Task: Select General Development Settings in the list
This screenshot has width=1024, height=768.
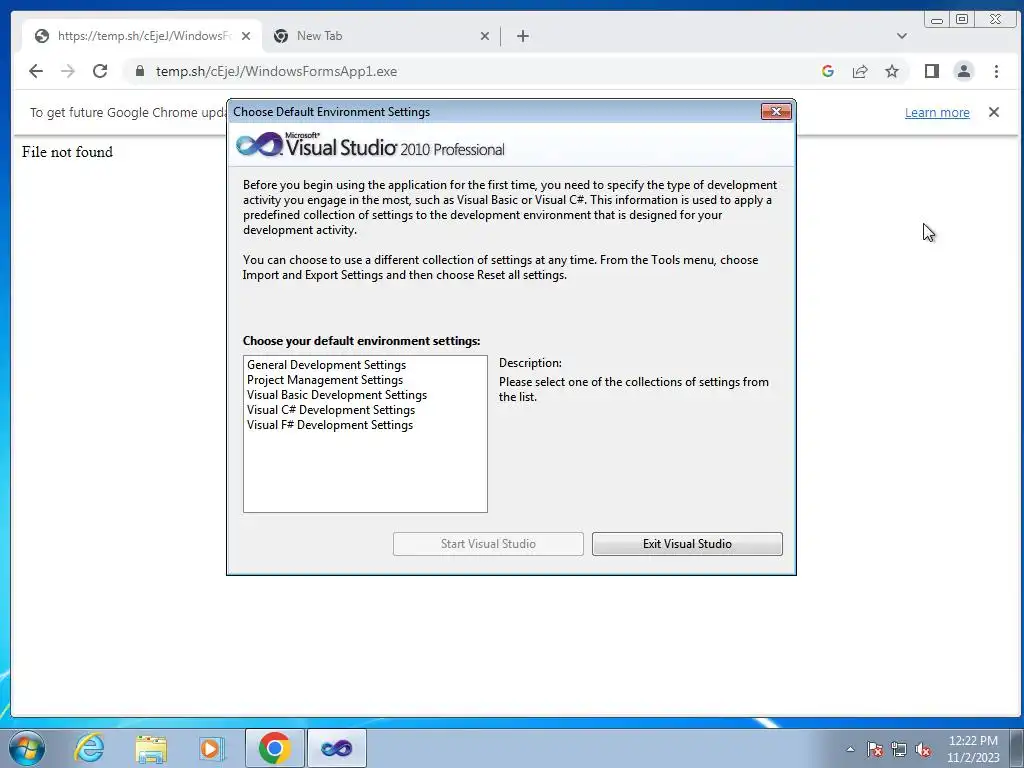Action: pyautogui.click(x=327, y=365)
